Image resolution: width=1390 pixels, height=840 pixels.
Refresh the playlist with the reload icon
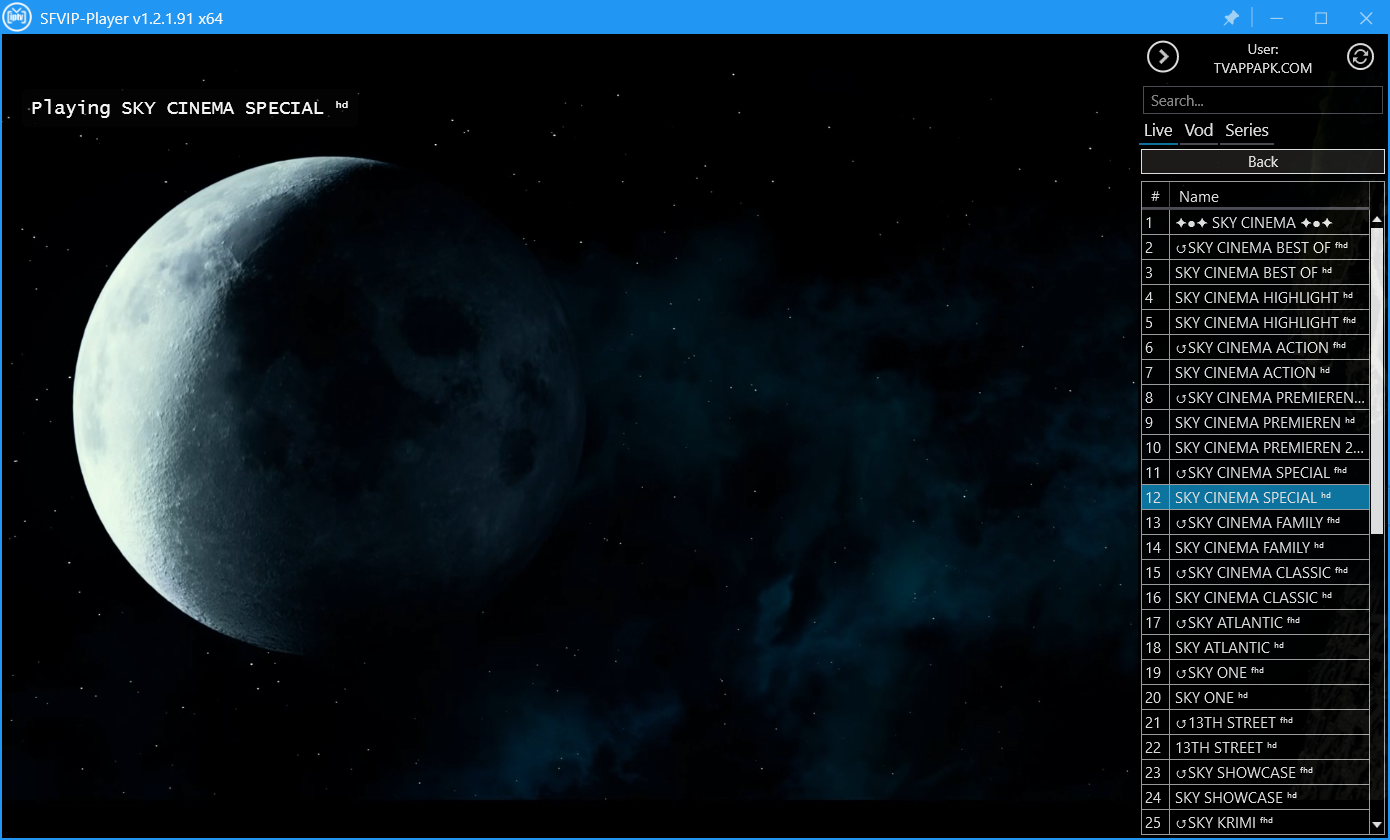coord(1360,57)
